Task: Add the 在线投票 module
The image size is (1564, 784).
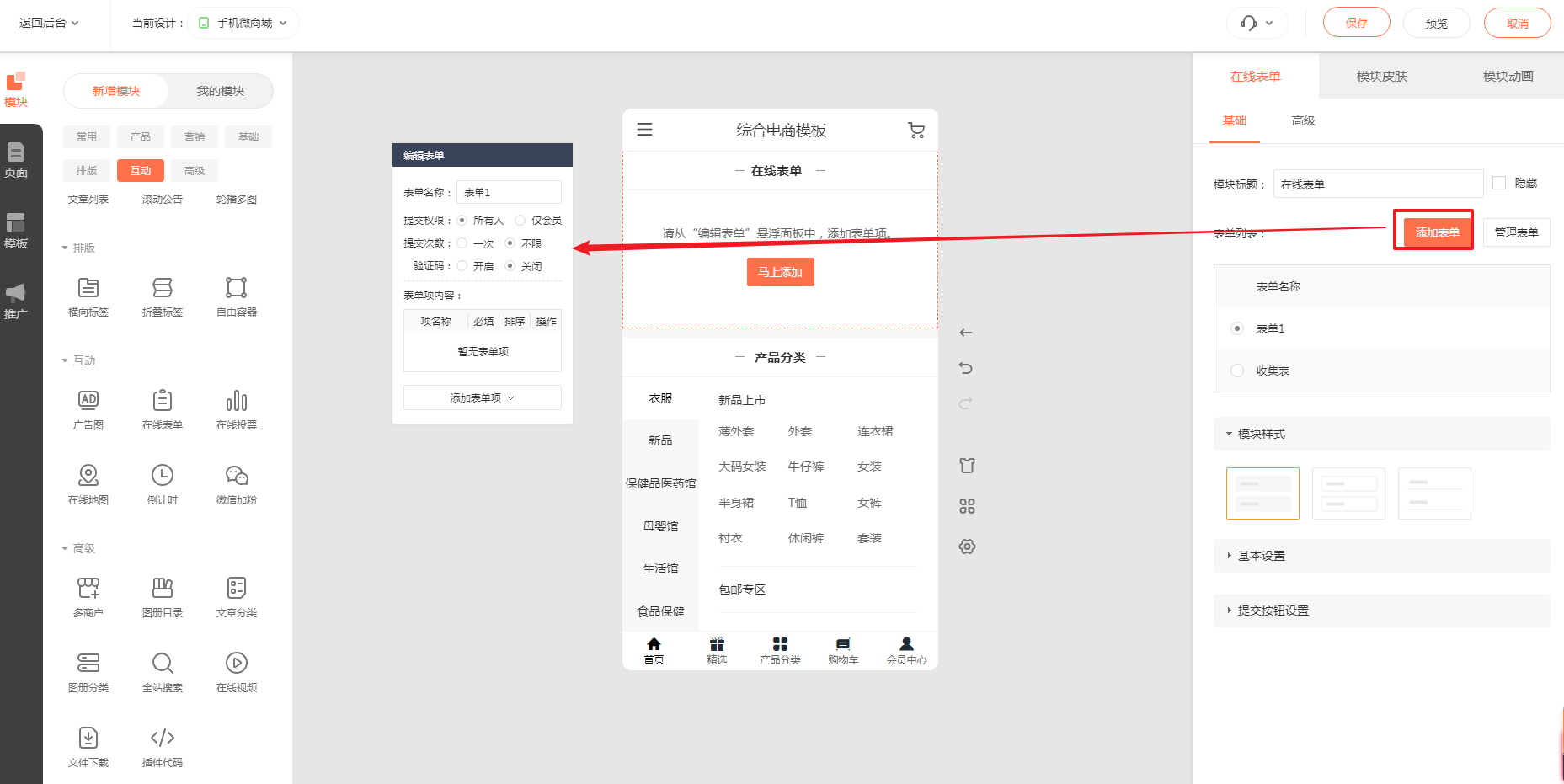Action: tap(237, 409)
